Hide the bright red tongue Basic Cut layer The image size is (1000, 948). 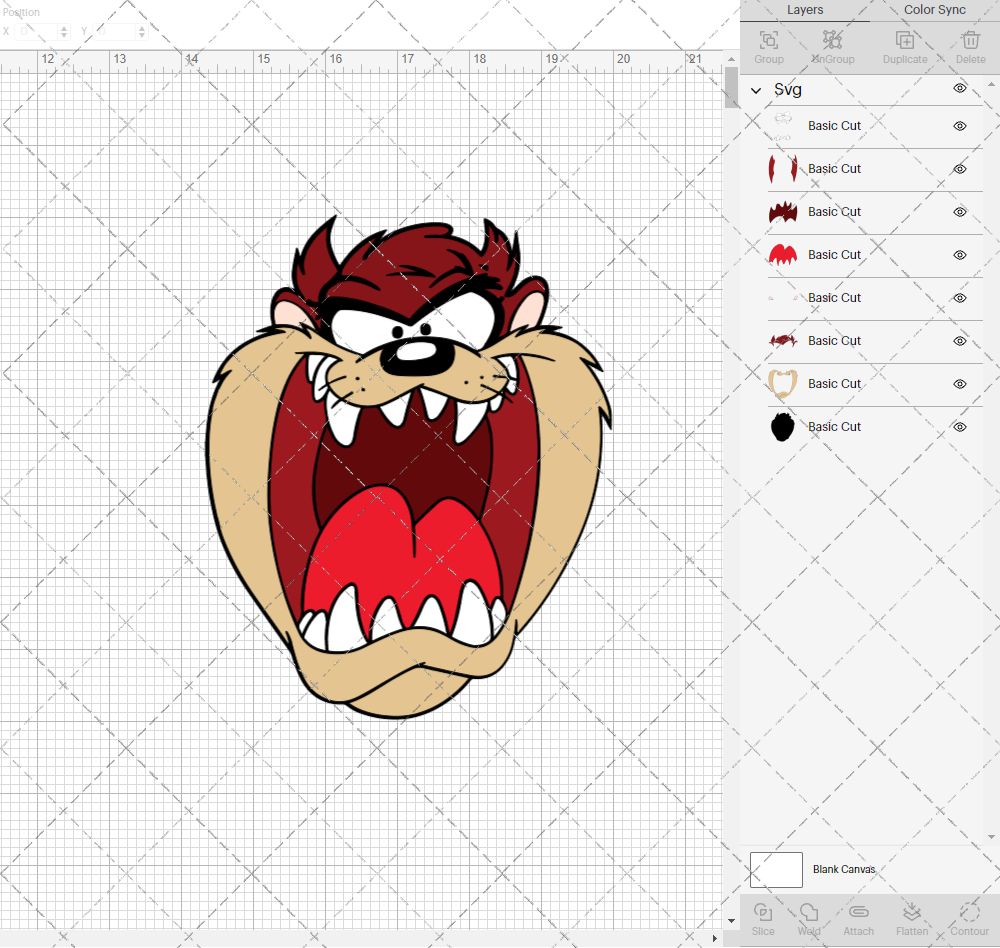[960, 255]
